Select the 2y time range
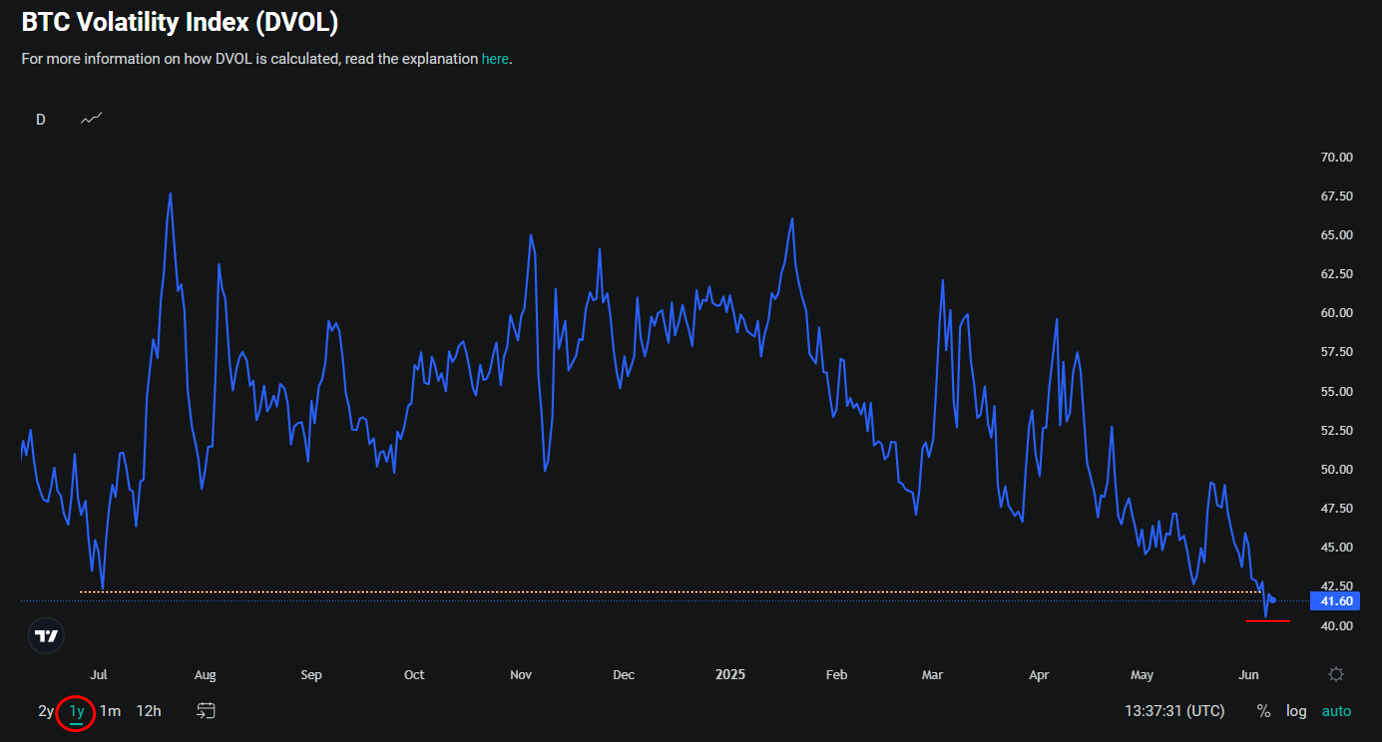This screenshot has height=742, width=1382. [46, 711]
